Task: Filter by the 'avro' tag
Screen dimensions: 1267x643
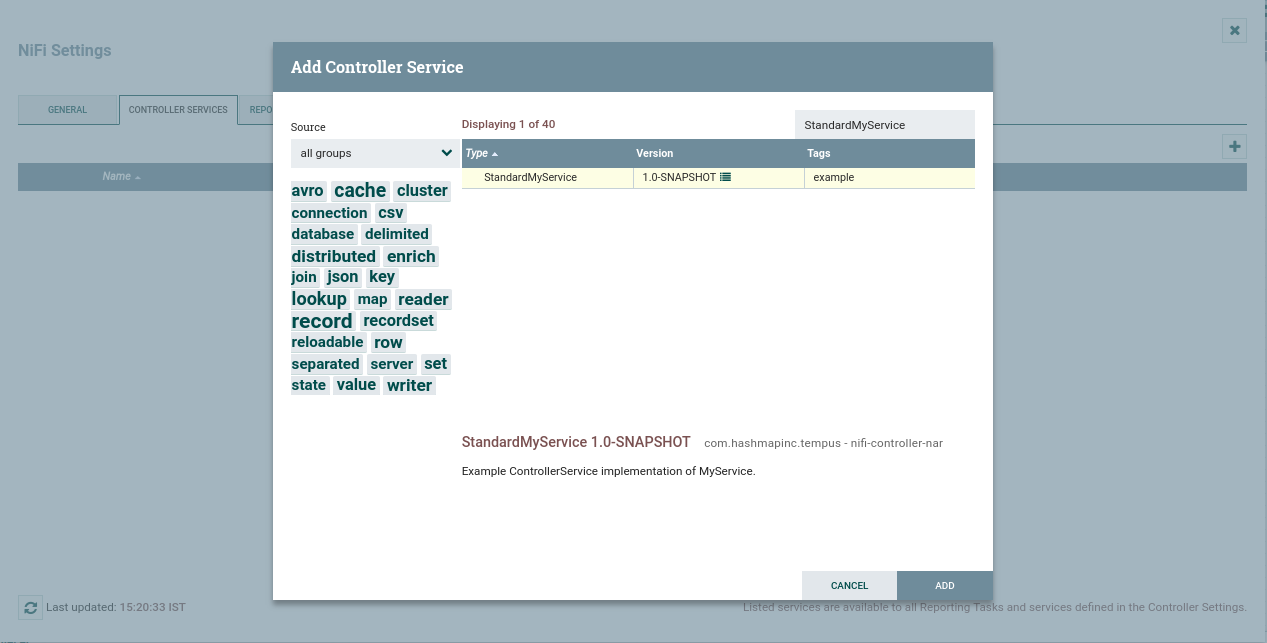Action: [308, 191]
